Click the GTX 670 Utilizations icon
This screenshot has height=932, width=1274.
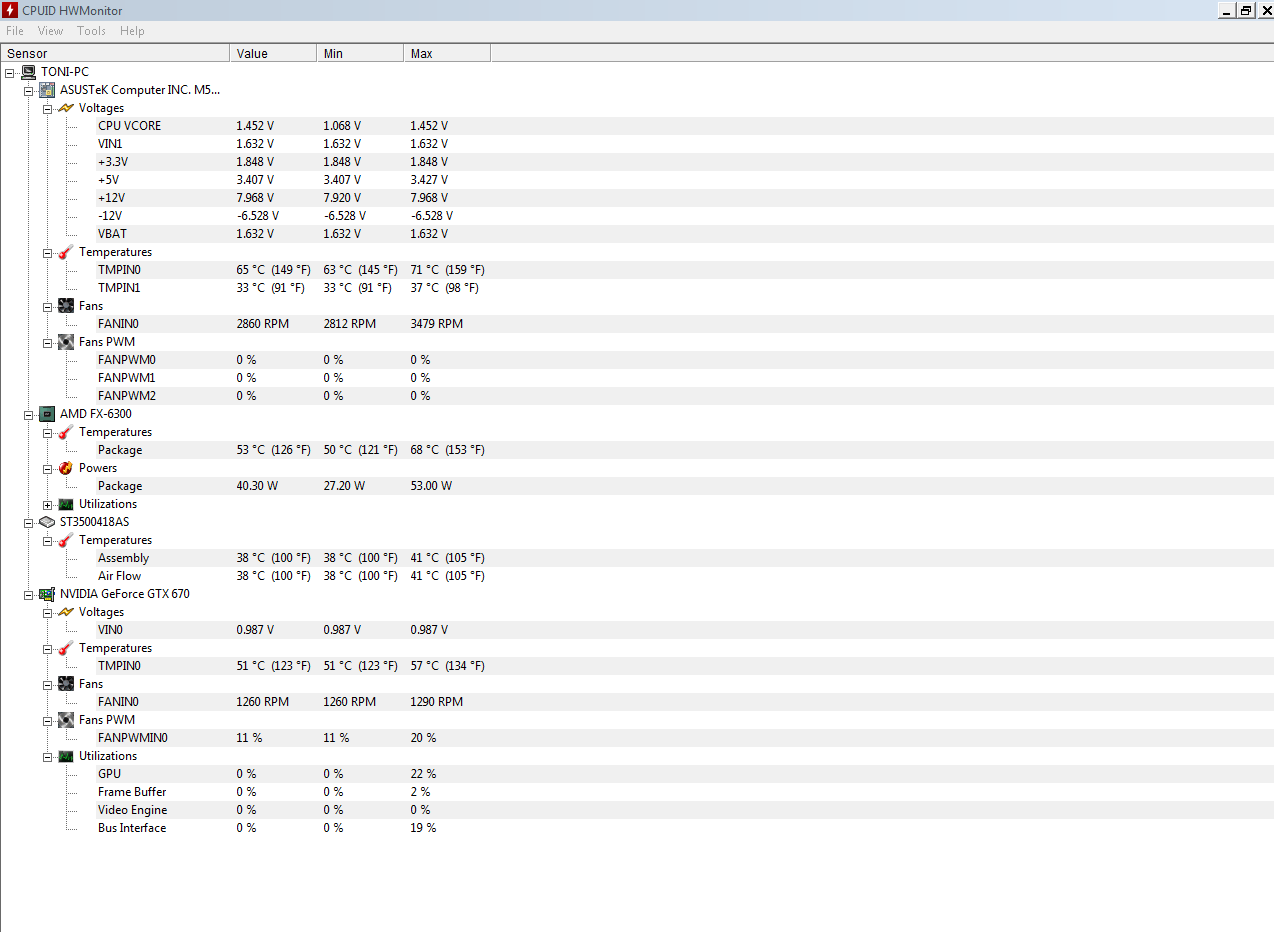tap(66, 756)
